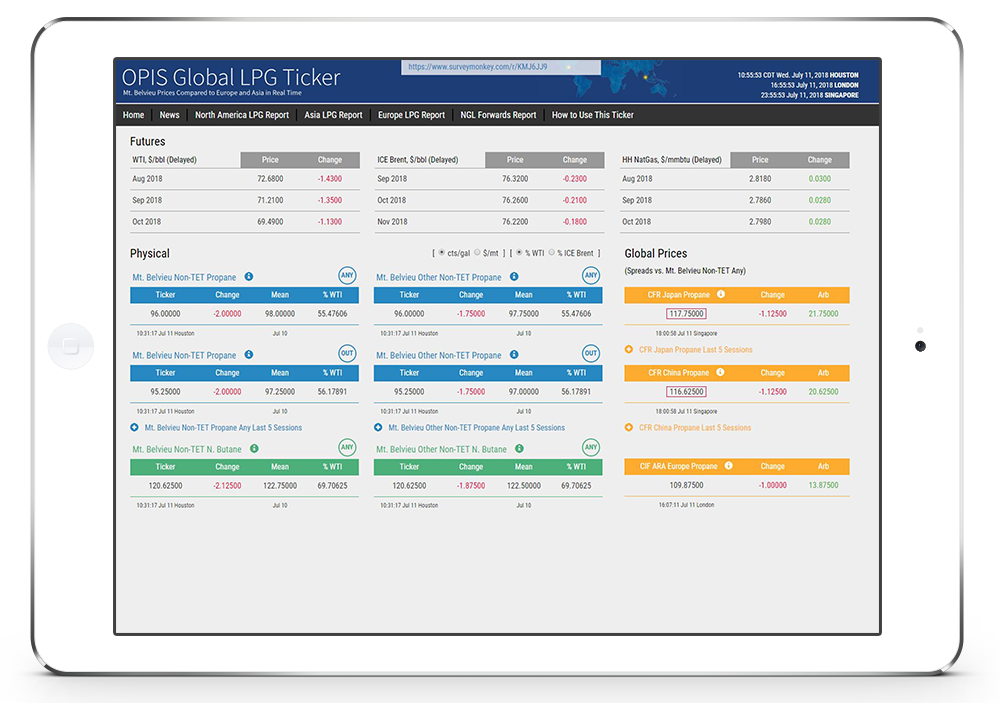The width and height of the screenshot is (1000, 703).
Task: Click HH NatGas Oct 2018 price 2.7980
Action: pos(760,222)
